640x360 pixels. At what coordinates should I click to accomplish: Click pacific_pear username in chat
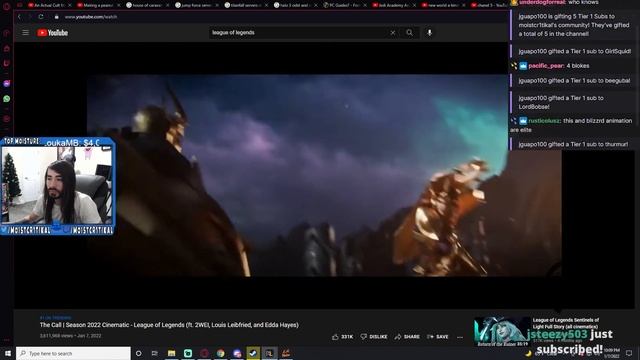pos(546,66)
